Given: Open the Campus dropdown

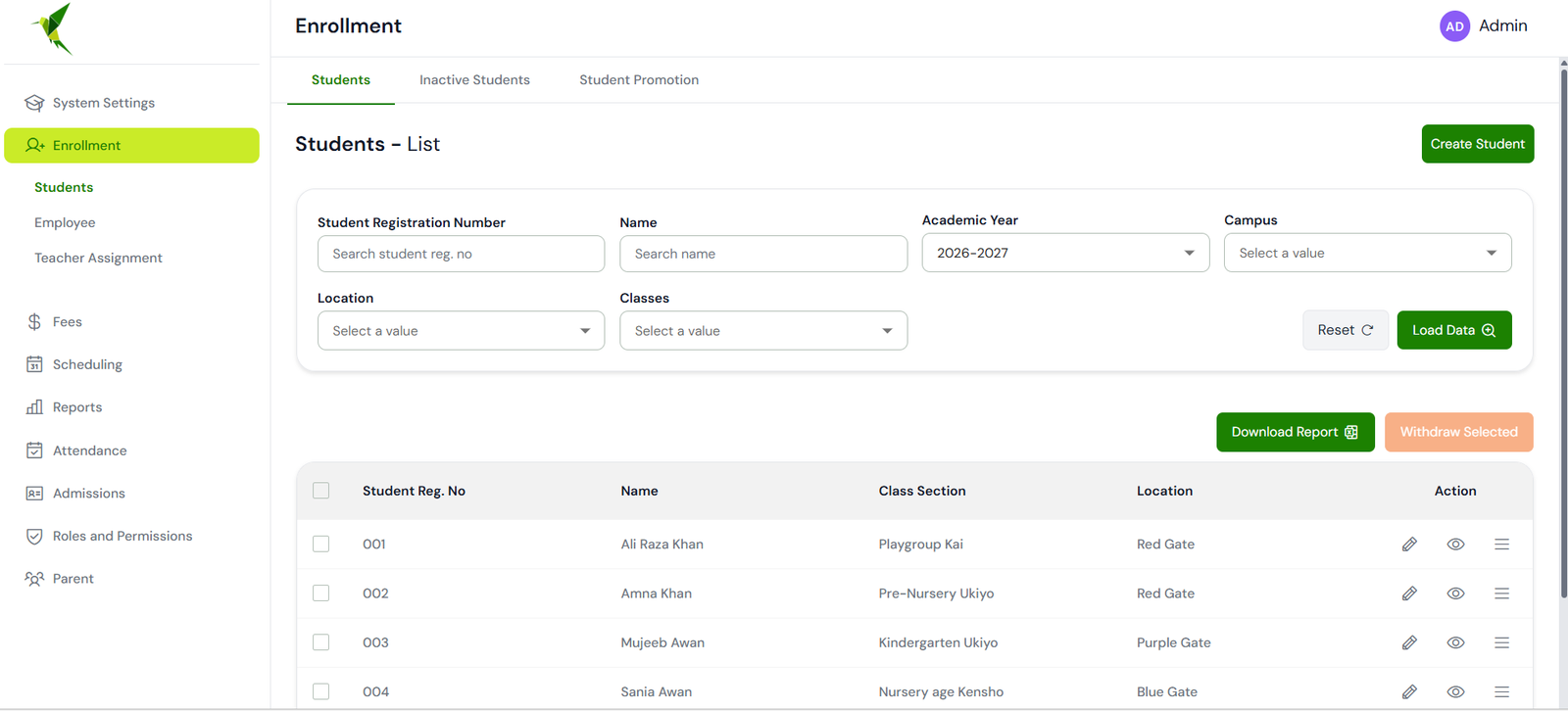Looking at the screenshot, I should click(1367, 253).
